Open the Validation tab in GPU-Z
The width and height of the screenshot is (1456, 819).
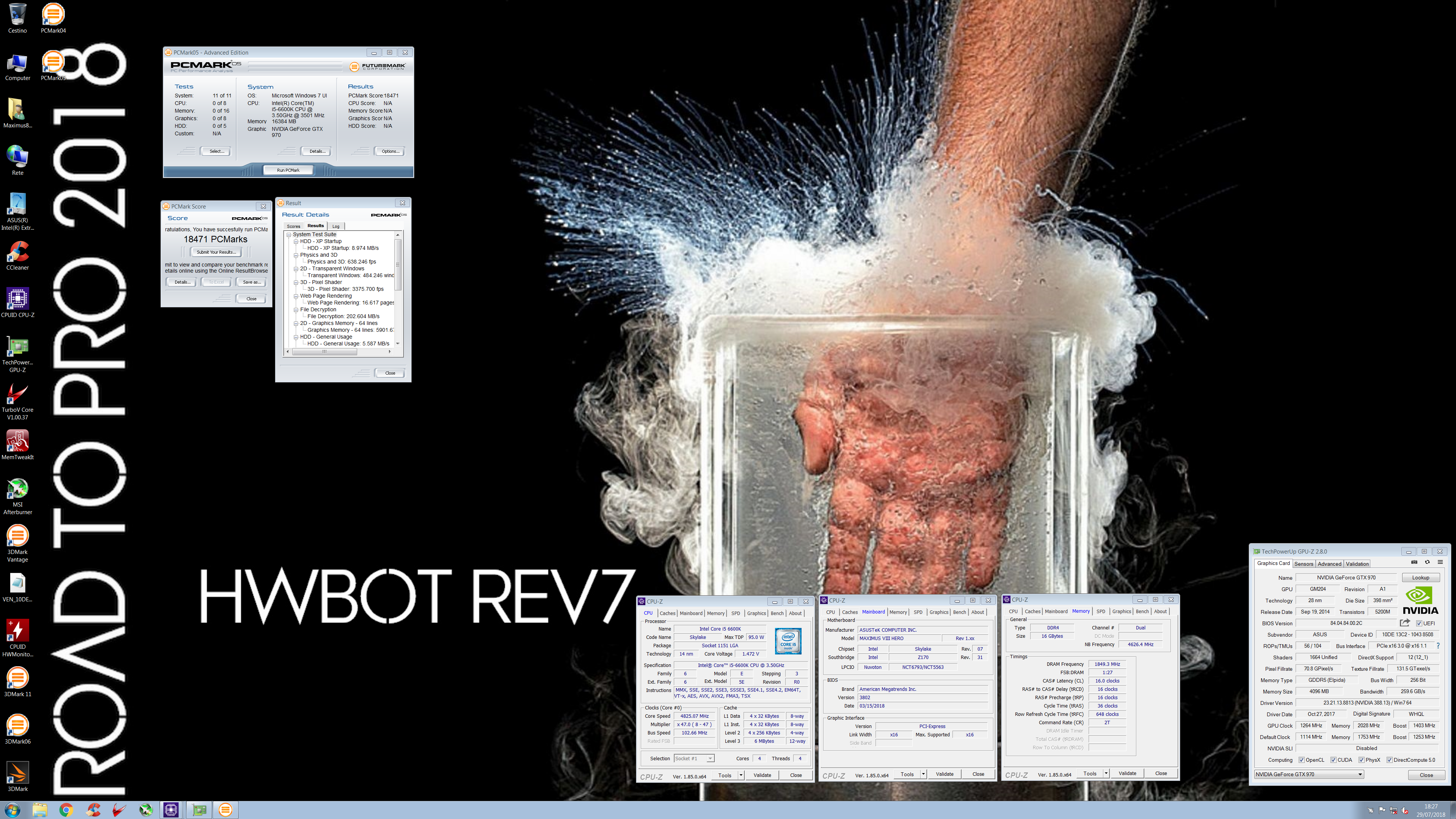[1357, 563]
